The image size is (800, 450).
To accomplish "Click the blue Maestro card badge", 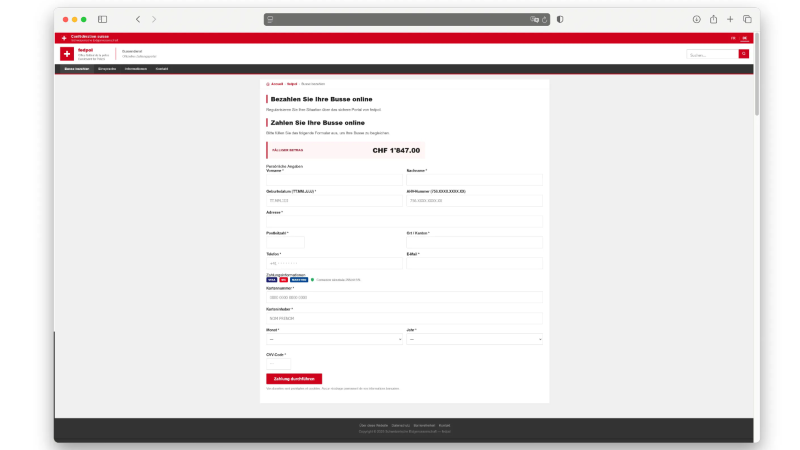I will (x=299, y=280).
